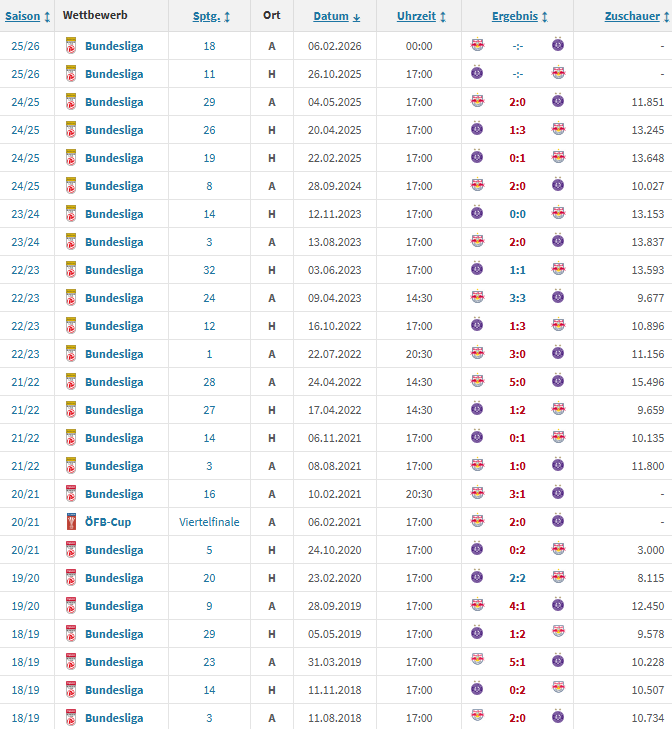Screen dimensions: 672x729
Task: Click Austria Wien crest beside 4:1 result
Action: (x=557, y=606)
